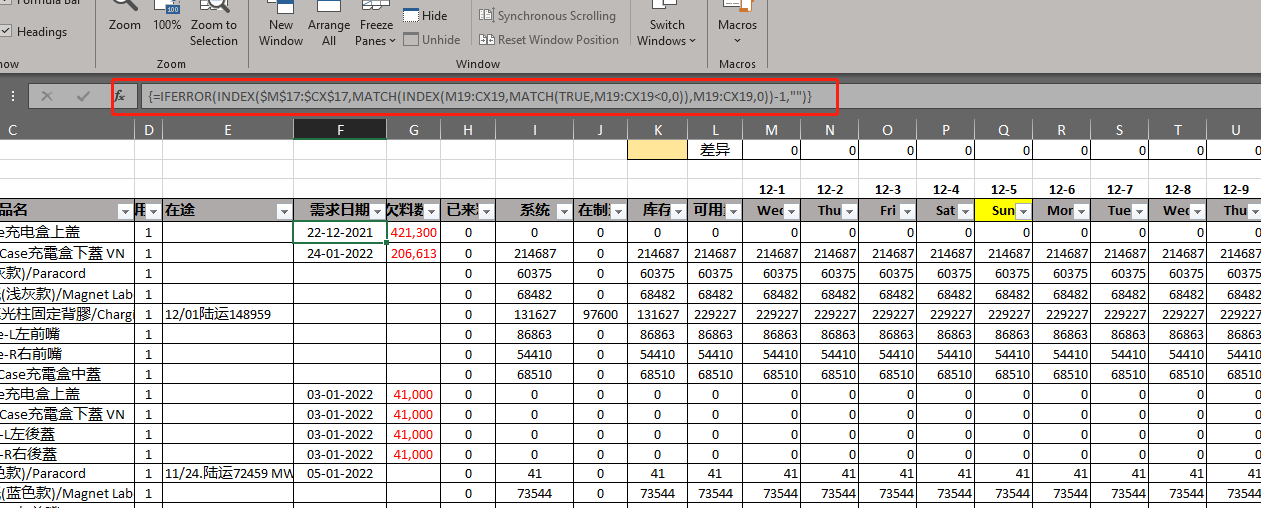Hide the current window
This screenshot has height=508, width=1261.
425,16
